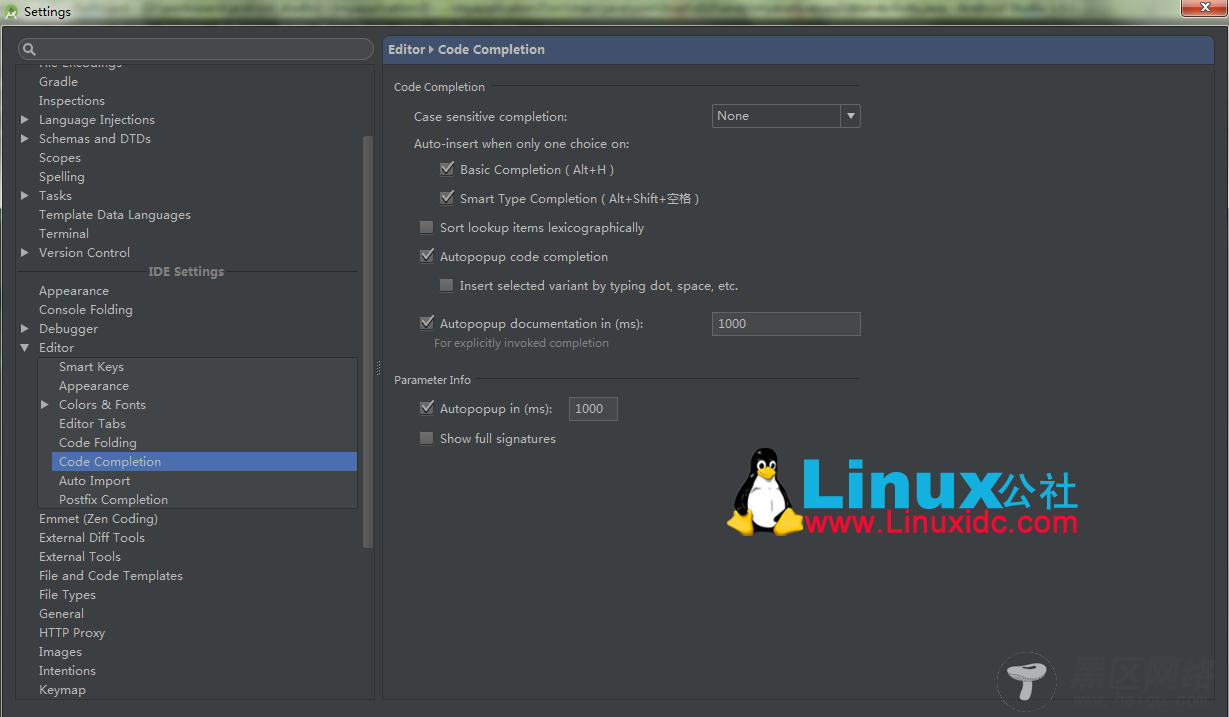
Task: Expand Language Injections tree node
Action: click(25, 120)
